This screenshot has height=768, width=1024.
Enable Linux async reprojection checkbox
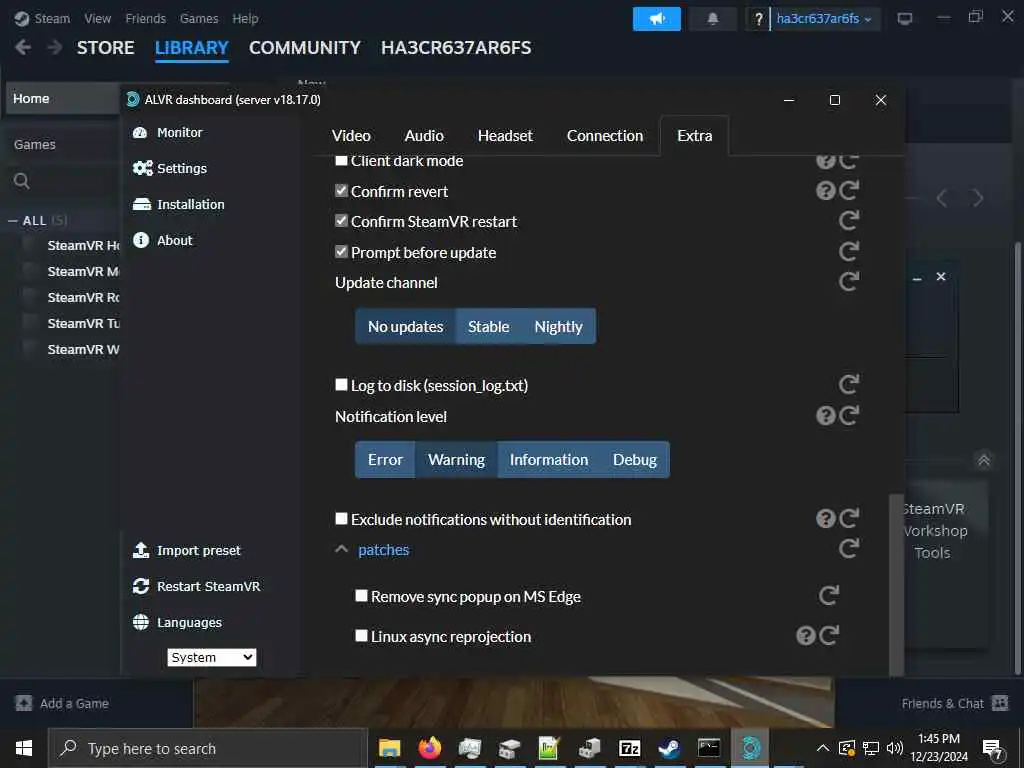[x=361, y=635]
